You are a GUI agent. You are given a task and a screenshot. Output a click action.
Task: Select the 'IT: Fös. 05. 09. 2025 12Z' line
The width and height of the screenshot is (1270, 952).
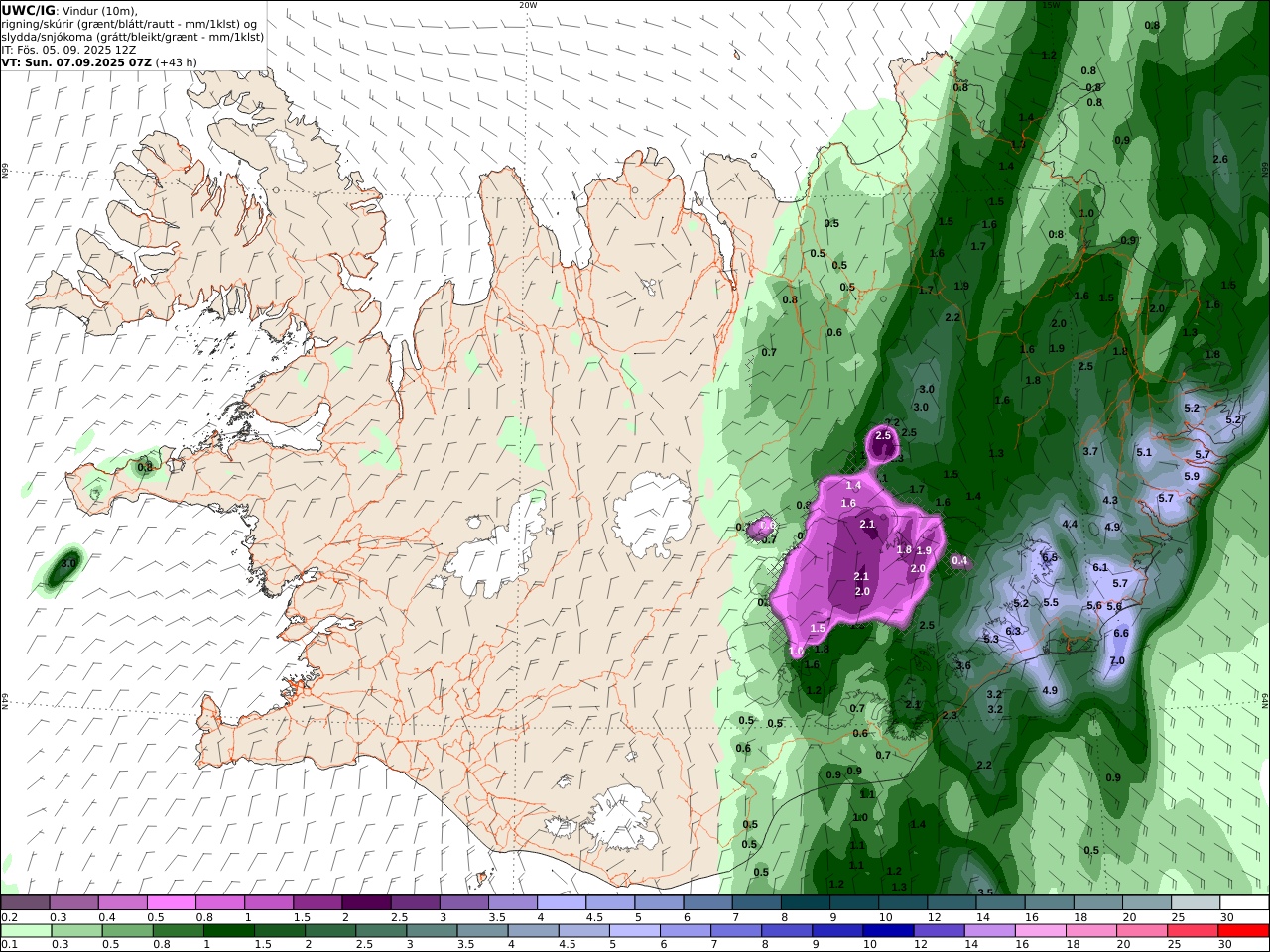(x=69, y=50)
